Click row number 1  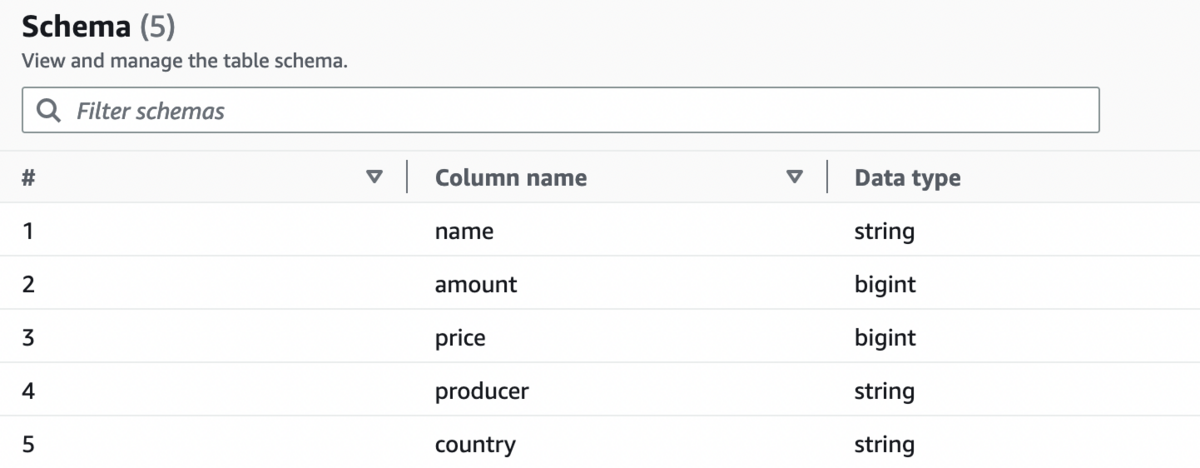[27, 231]
